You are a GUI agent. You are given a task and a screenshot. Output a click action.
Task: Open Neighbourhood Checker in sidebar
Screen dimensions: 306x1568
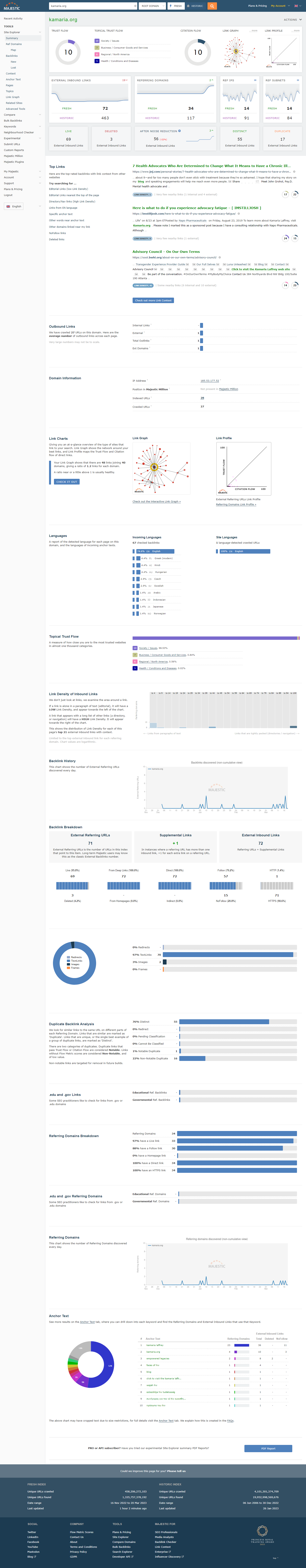[x=19, y=132]
